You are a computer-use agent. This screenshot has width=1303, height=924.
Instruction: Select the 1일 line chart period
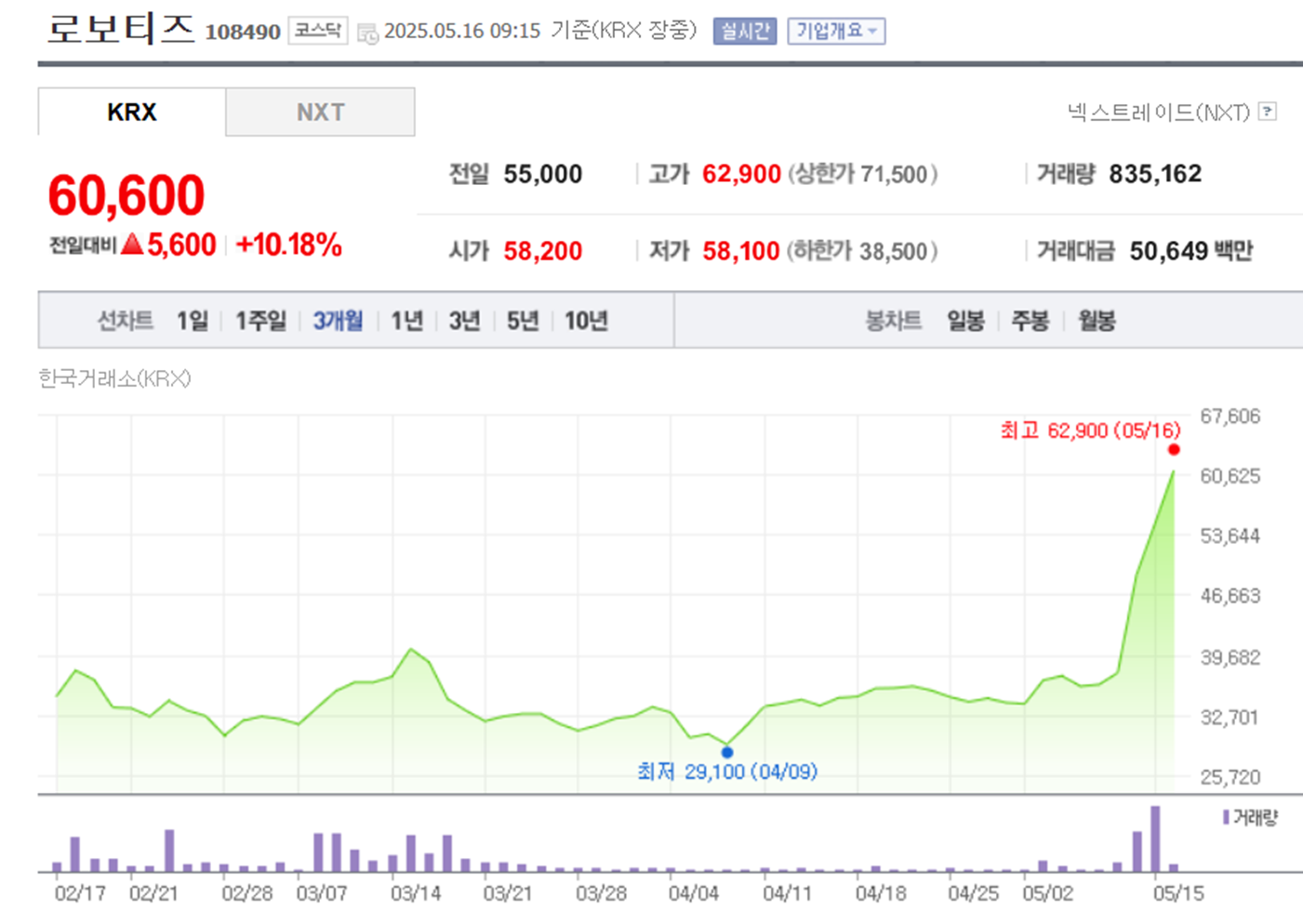[193, 321]
